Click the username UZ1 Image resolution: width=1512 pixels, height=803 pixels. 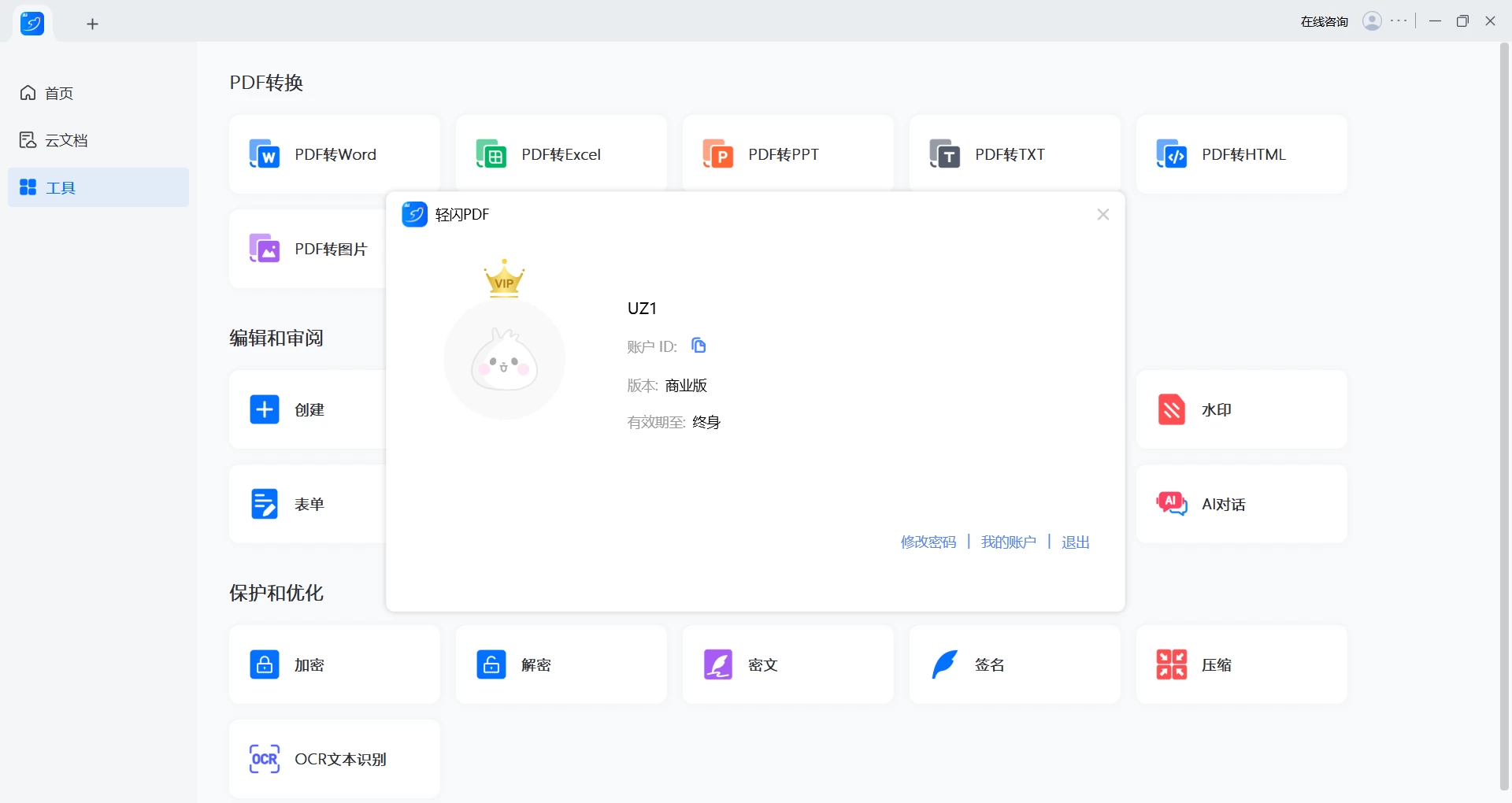click(642, 309)
